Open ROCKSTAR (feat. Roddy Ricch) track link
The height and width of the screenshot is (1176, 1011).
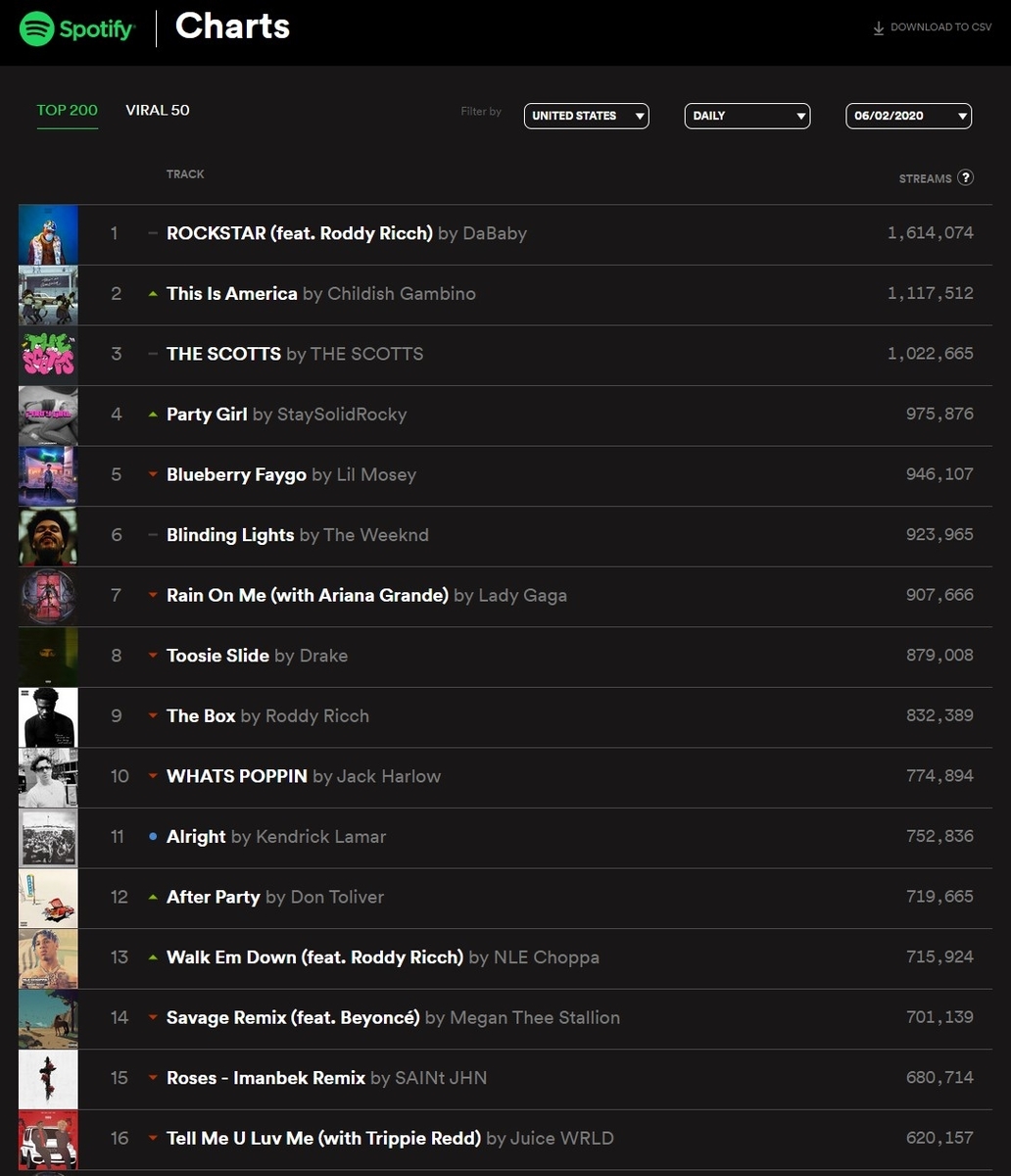coord(300,233)
